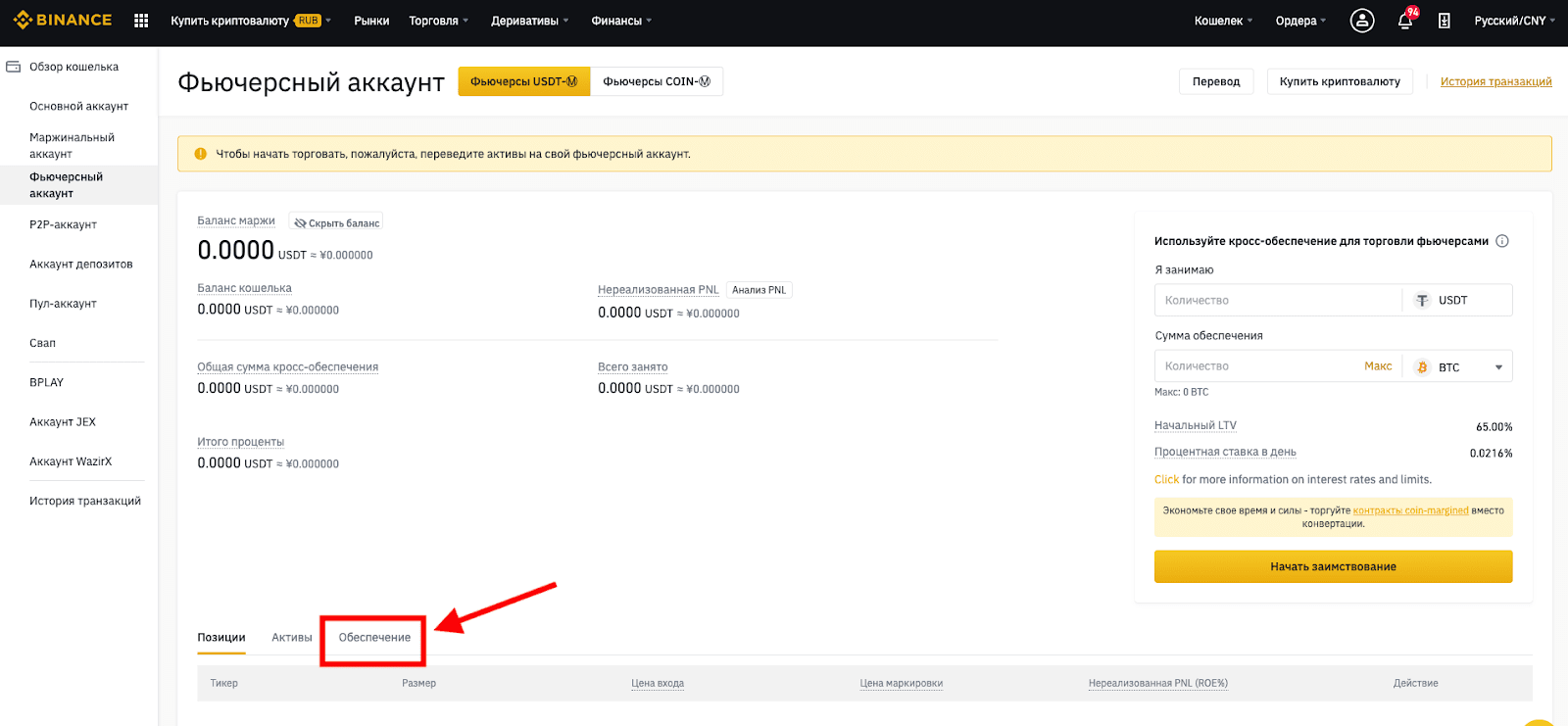Screen dimensions: 1568x726
Task: Open the Click link for interest rates
Action: click(1166, 479)
